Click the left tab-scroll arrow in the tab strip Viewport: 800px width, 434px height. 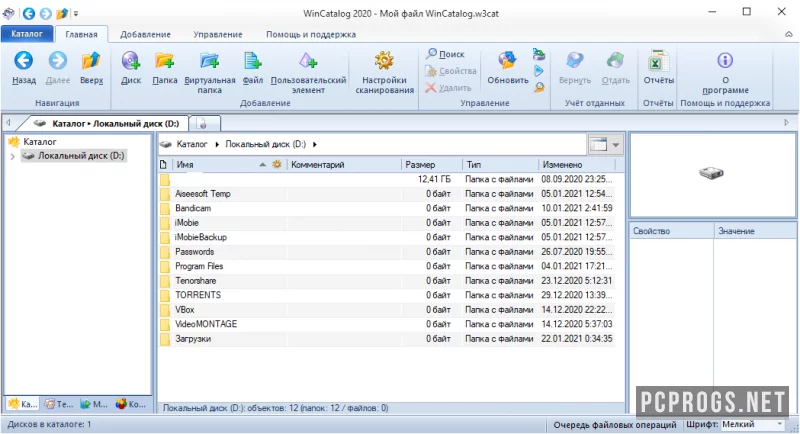point(8,122)
